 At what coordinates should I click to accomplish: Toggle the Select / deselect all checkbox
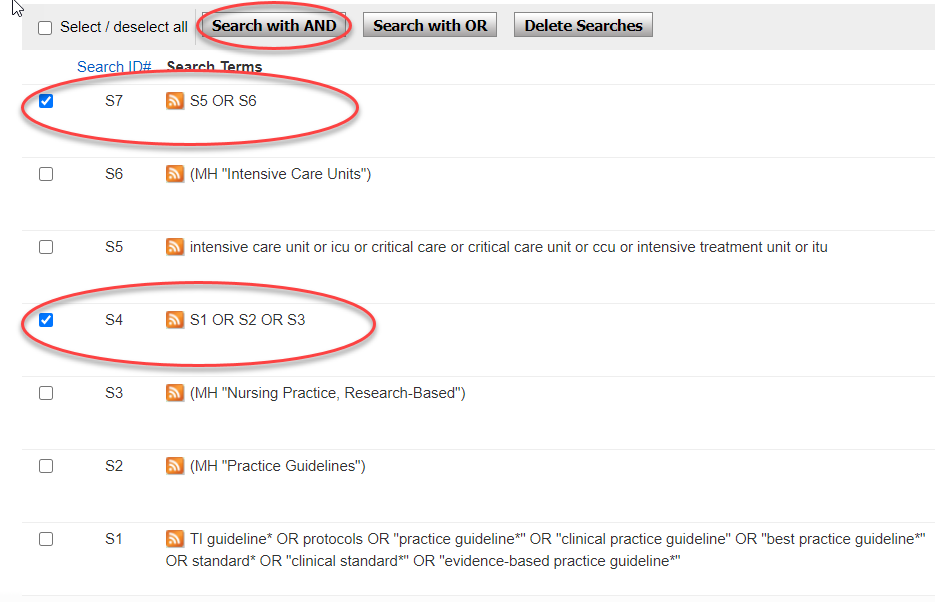(x=45, y=28)
